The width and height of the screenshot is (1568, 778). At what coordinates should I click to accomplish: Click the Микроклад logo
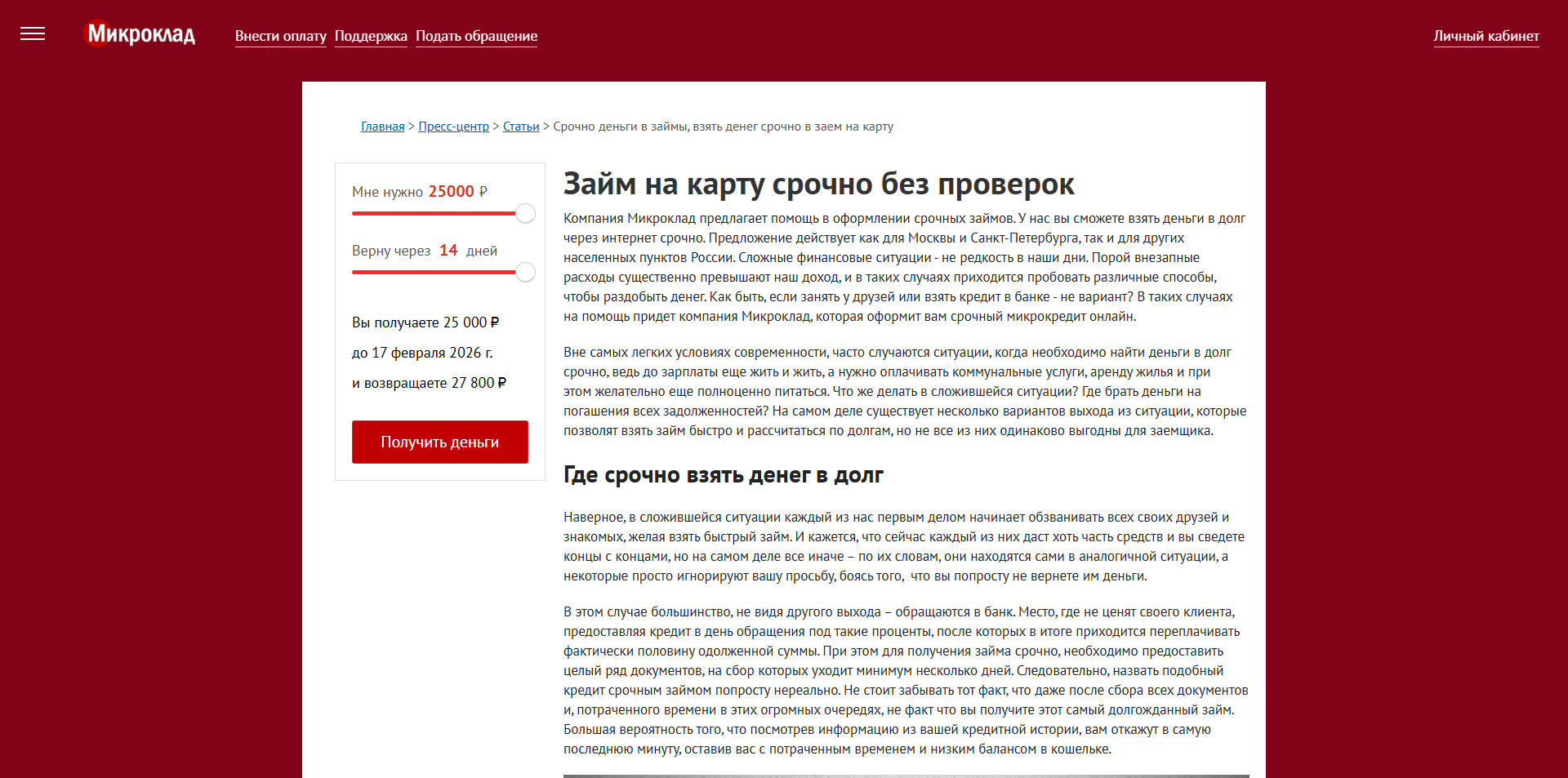140,34
